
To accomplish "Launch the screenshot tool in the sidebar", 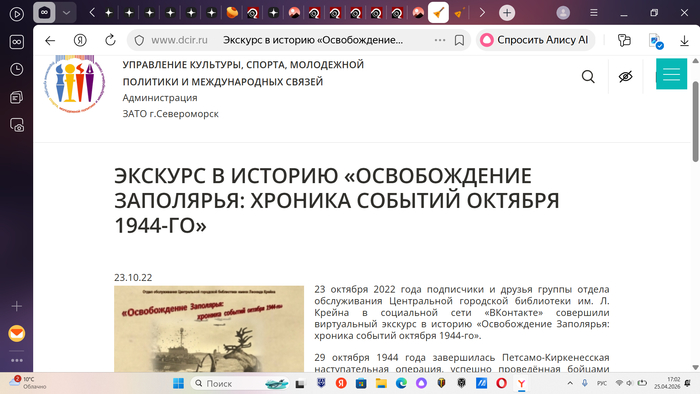I will pyautogui.click(x=17, y=125).
